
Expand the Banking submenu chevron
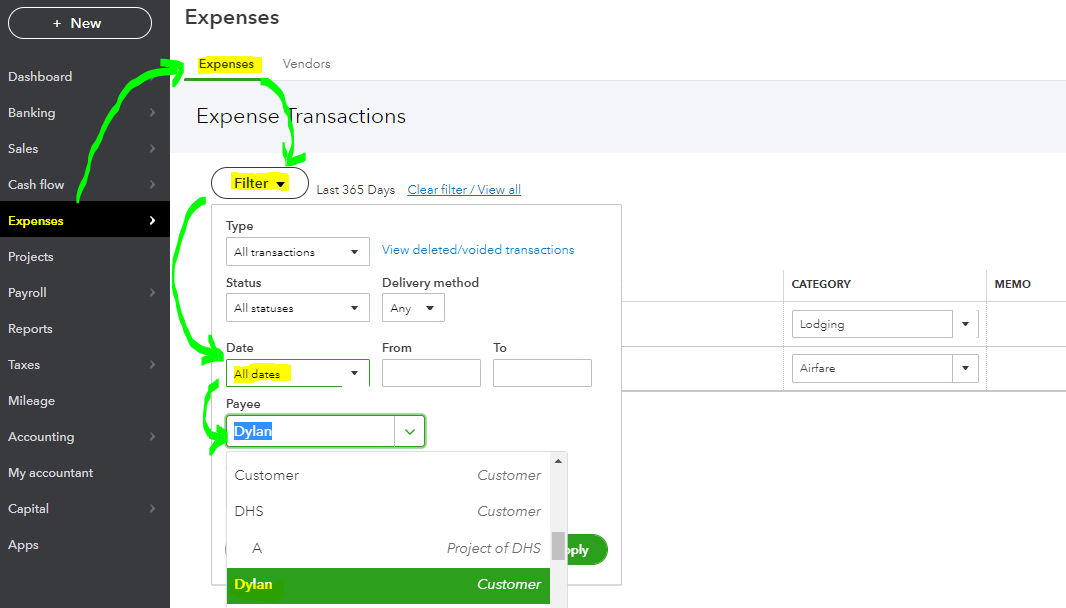(152, 113)
